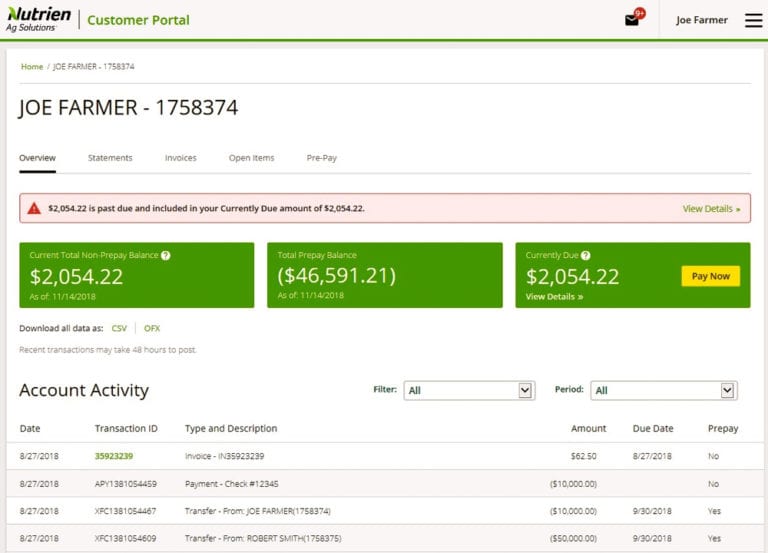Download all data as CSV
768x553 pixels.
coord(119,328)
